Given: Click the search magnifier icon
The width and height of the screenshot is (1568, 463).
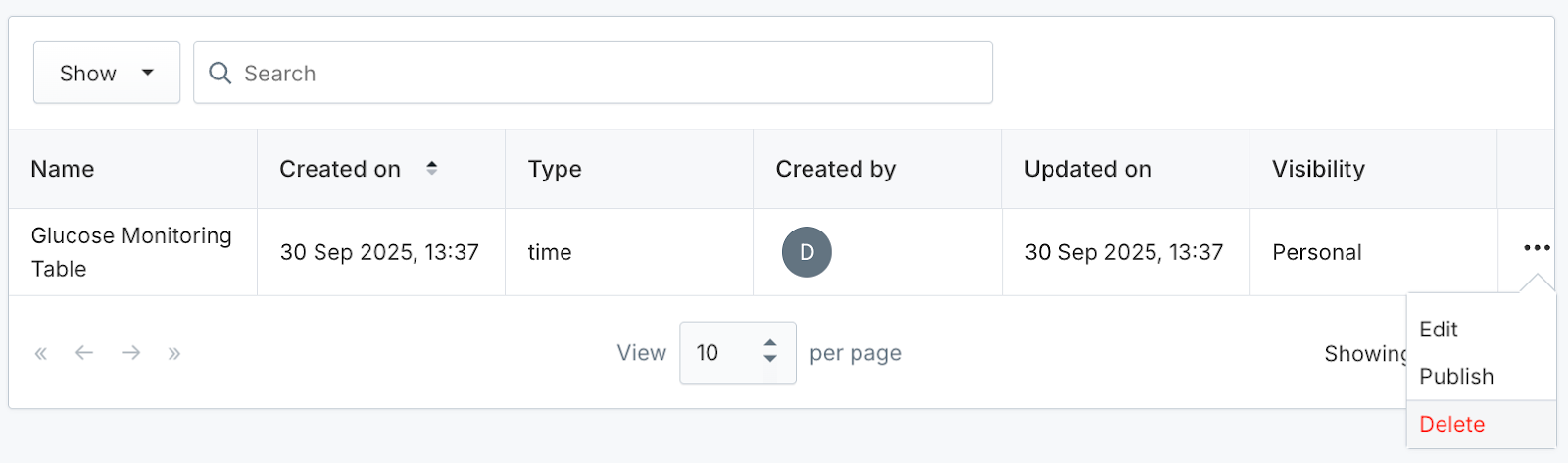Looking at the screenshot, I should (220, 74).
